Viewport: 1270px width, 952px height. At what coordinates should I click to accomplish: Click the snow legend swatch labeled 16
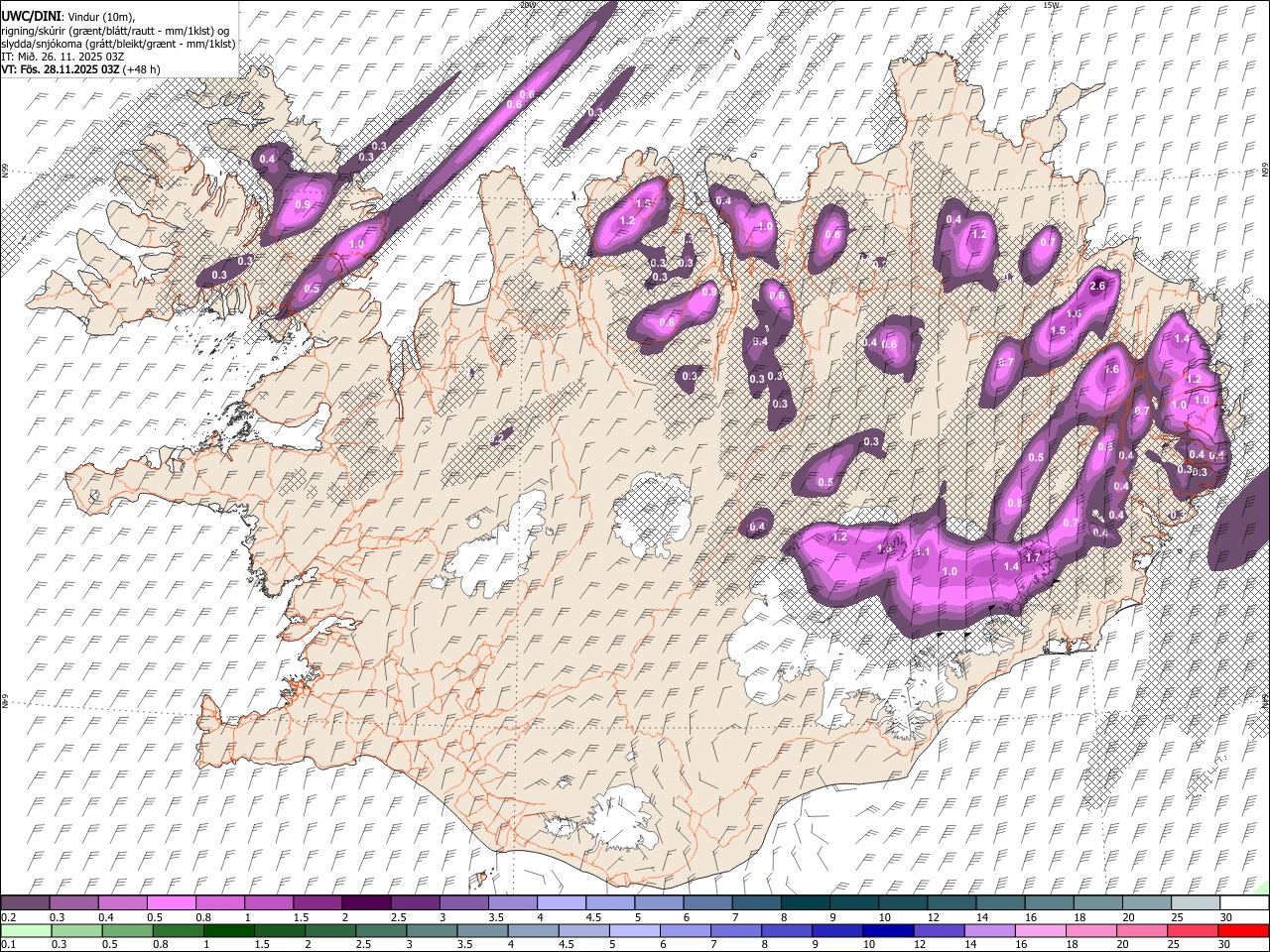[x=1049, y=902]
